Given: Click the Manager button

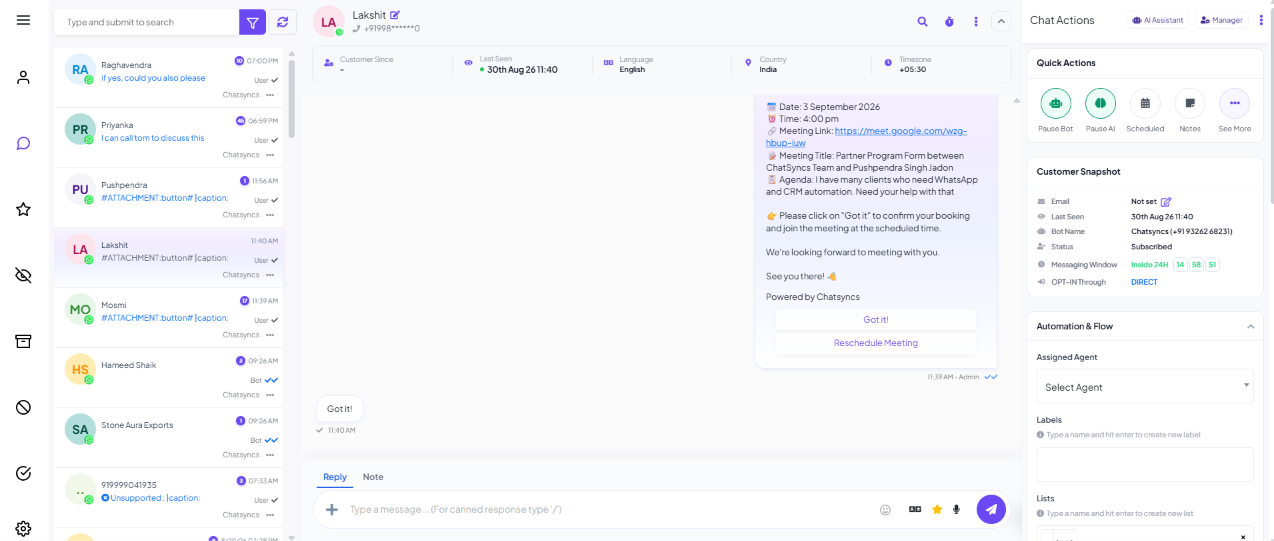Looking at the screenshot, I should tap(1221, 20).
